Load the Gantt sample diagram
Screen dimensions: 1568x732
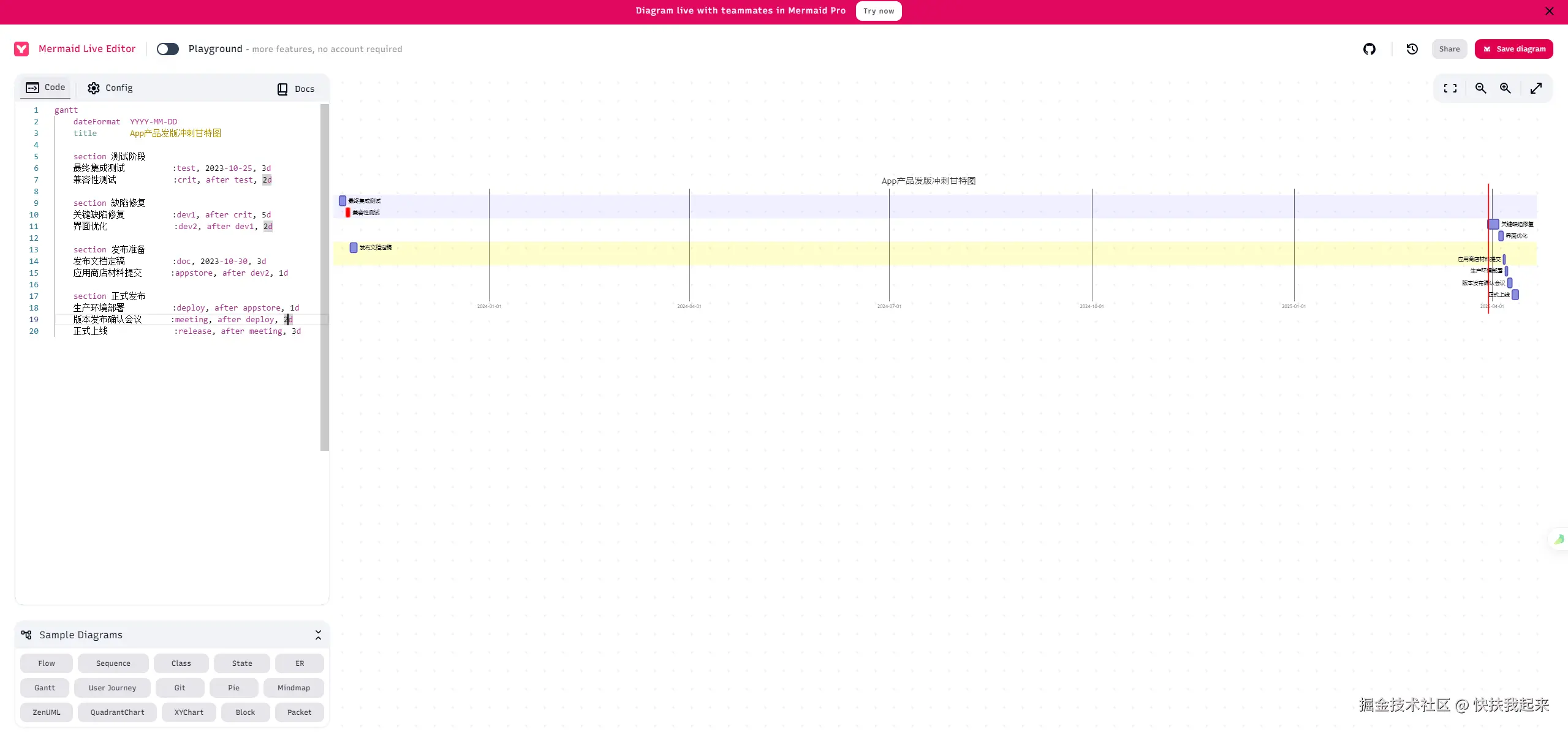click(x=45, y=687)
